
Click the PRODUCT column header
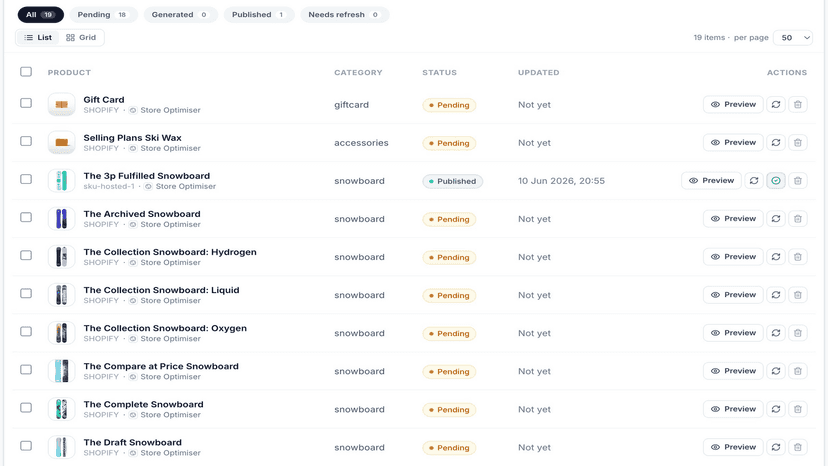point(69,72)
